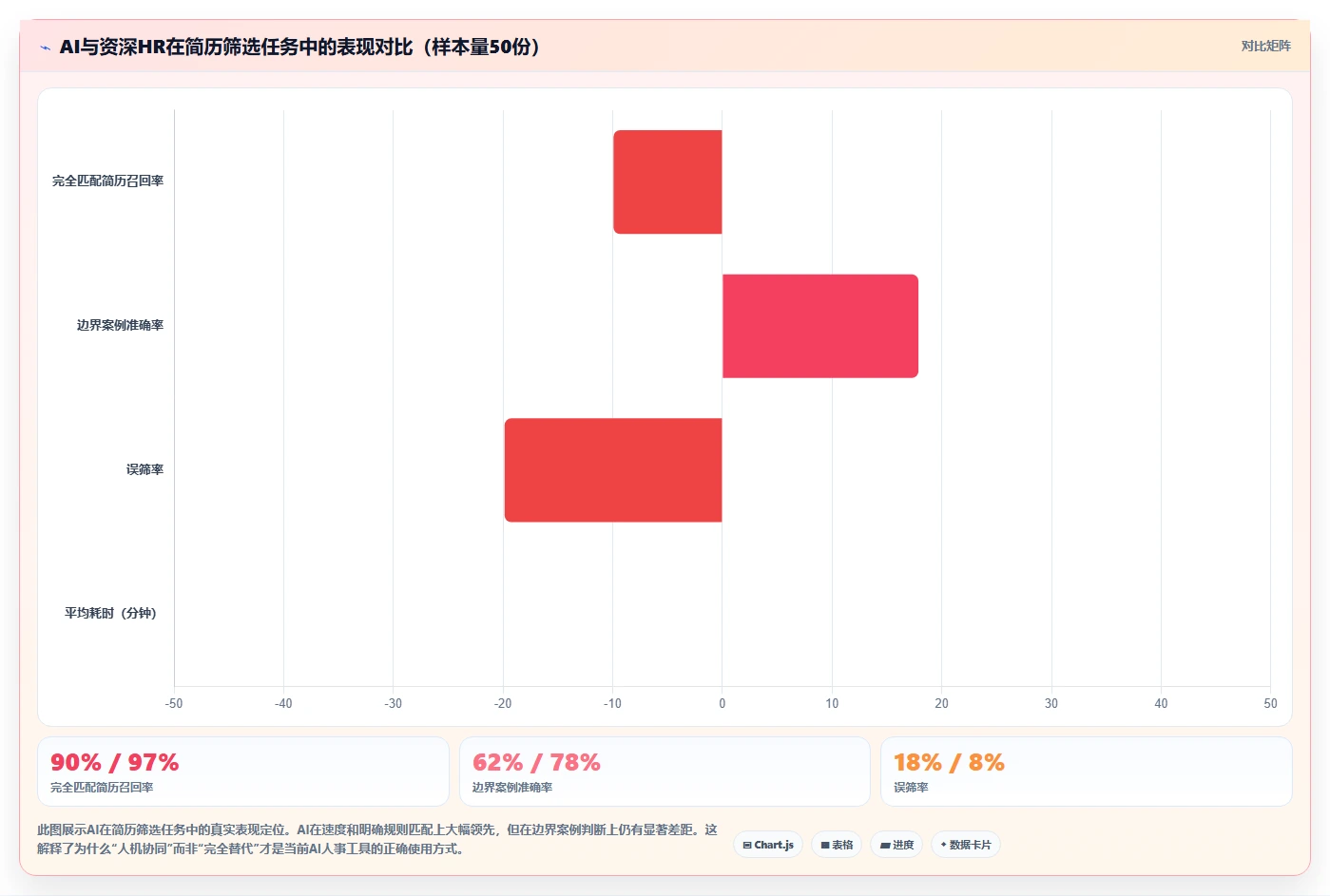Click the 90% / 97% stat card
This screenshot has height=896, width=1330.
click(243, 772)
